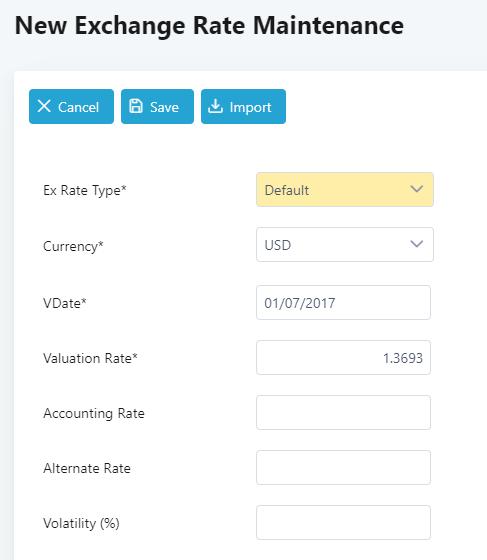This screenshot has width=487, height=560.
Task: Click the Ex Rate Type* label
Action: point(85,191)
